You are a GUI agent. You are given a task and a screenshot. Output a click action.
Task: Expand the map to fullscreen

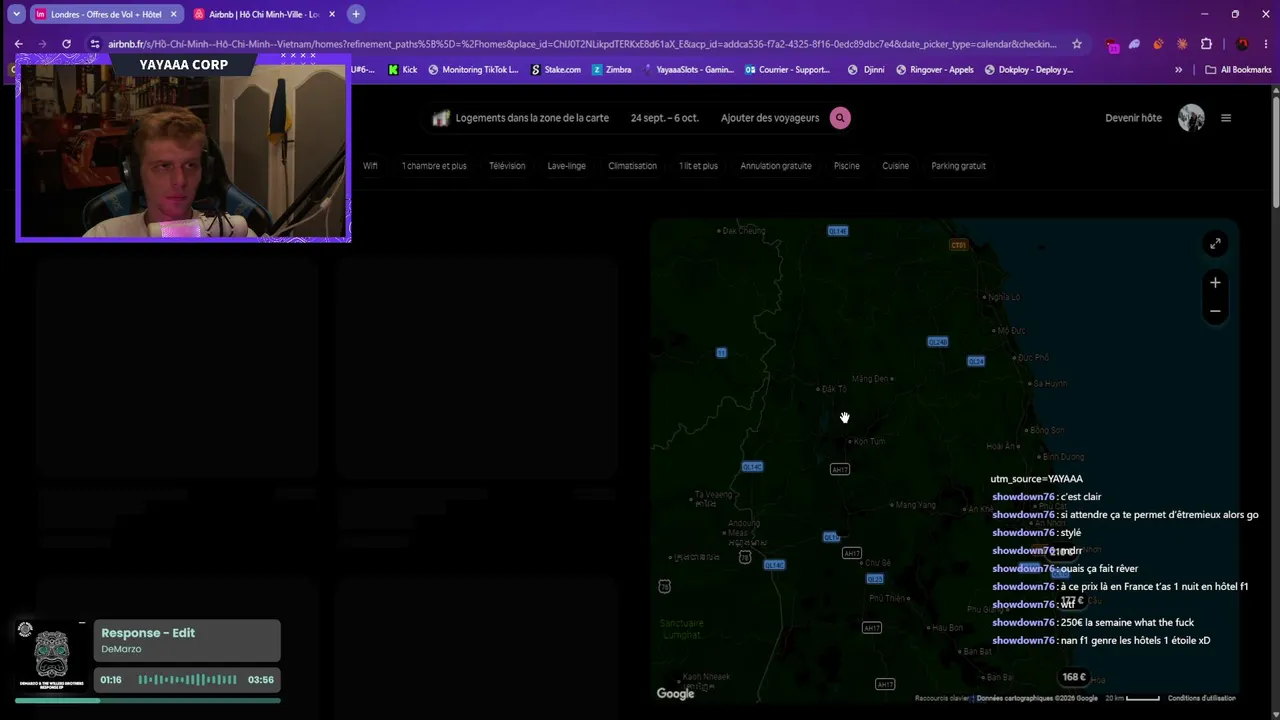pyautogui.click(x=1215, y=243)
